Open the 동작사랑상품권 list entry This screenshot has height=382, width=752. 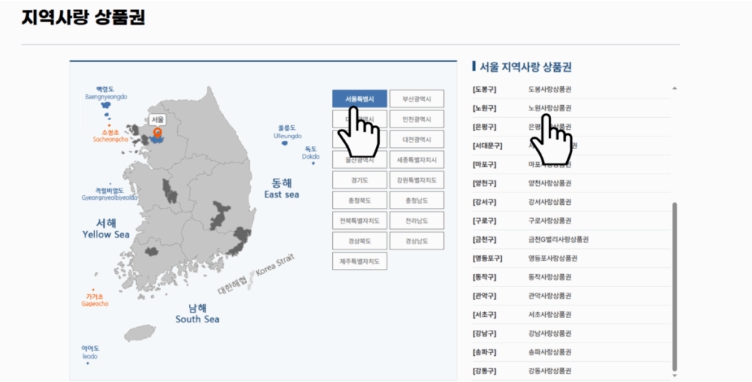(550, 277)
